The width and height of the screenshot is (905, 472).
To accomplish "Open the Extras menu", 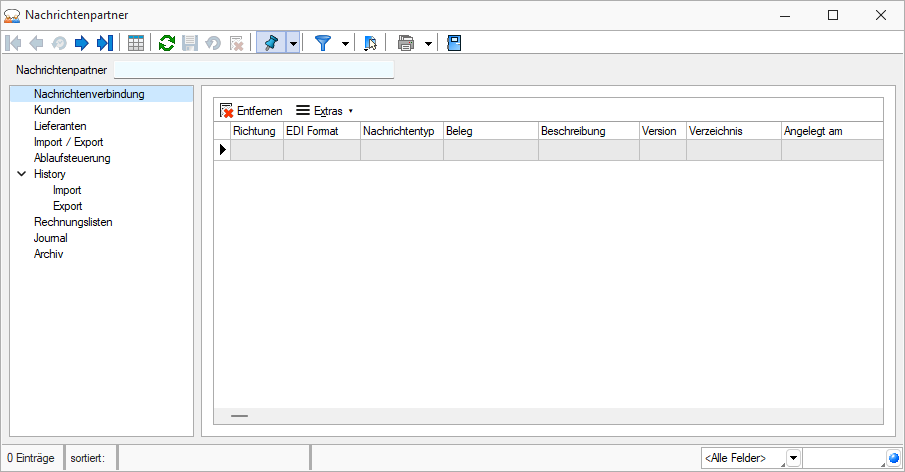I will point(324,111).
